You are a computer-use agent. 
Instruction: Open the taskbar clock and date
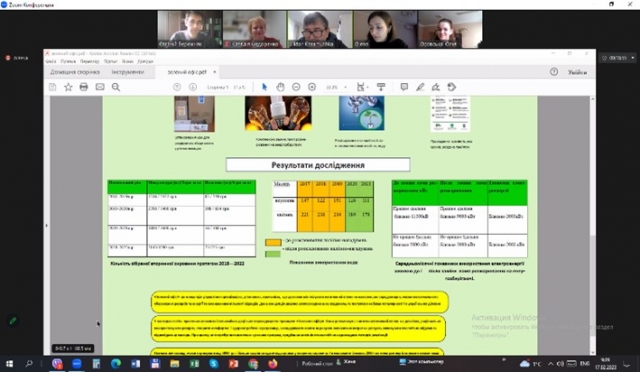coord(606,363)
